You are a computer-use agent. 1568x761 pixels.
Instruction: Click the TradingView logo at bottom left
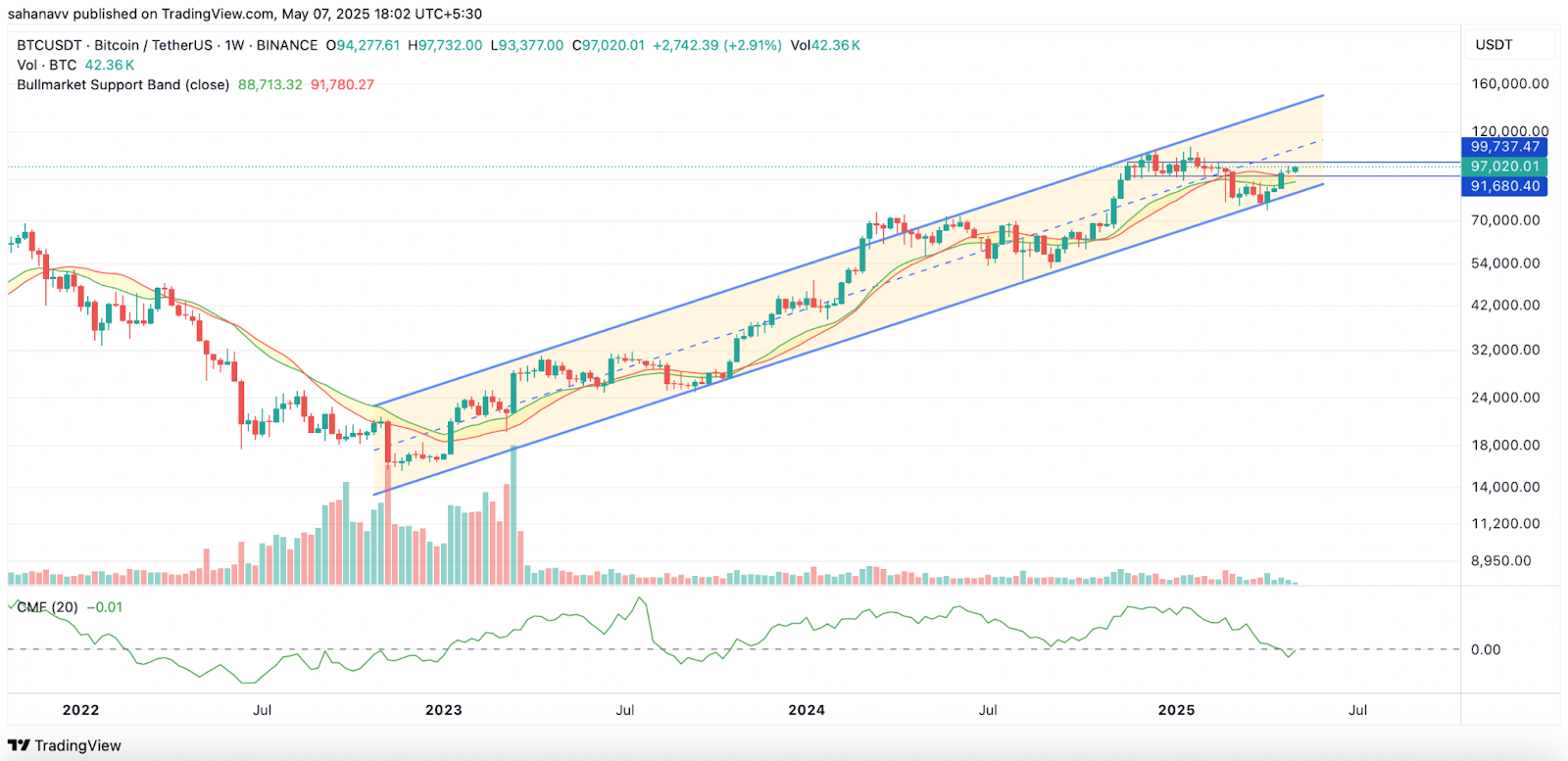click(65, 745)
